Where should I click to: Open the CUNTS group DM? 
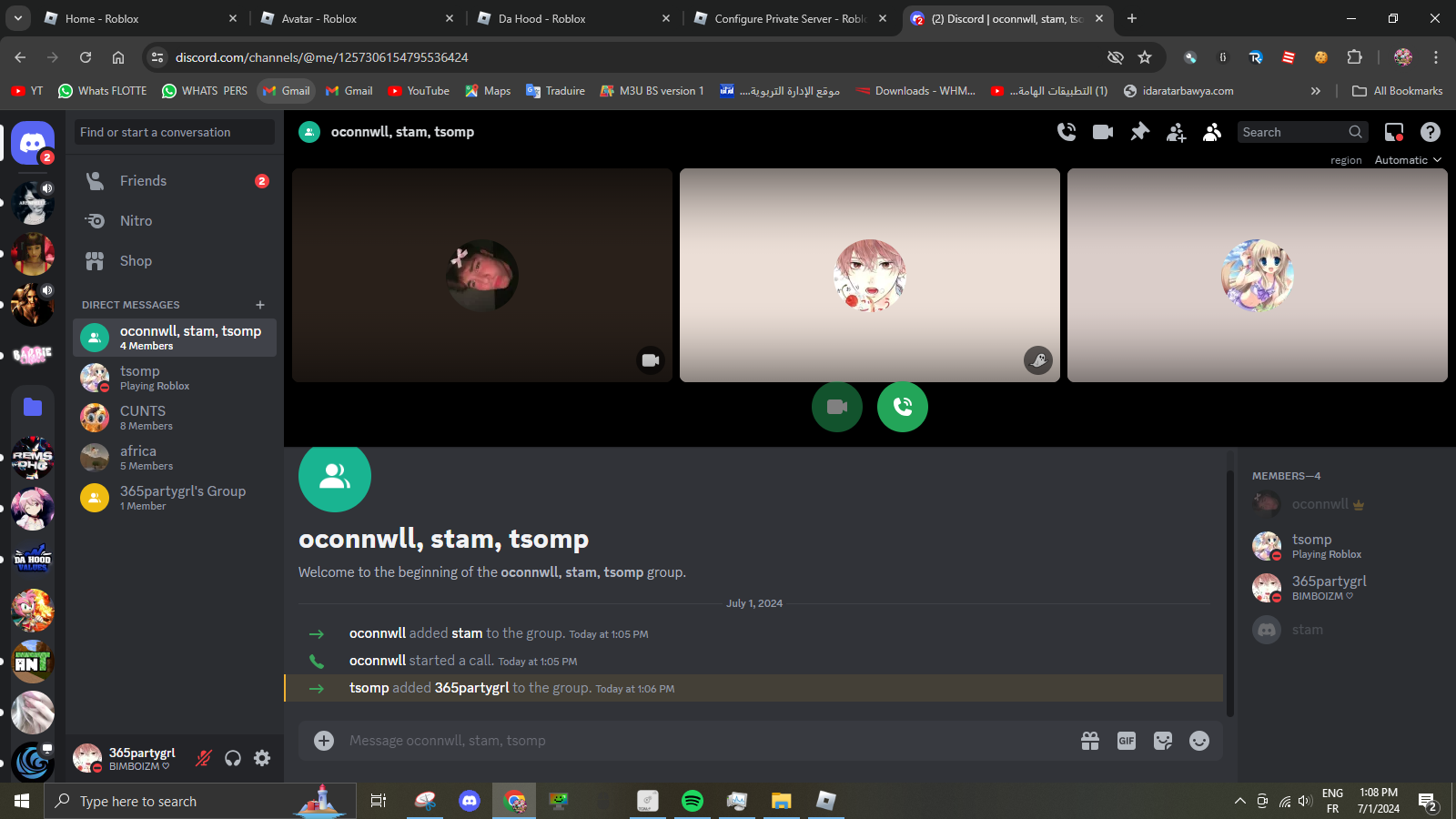(x=175, y=418)
